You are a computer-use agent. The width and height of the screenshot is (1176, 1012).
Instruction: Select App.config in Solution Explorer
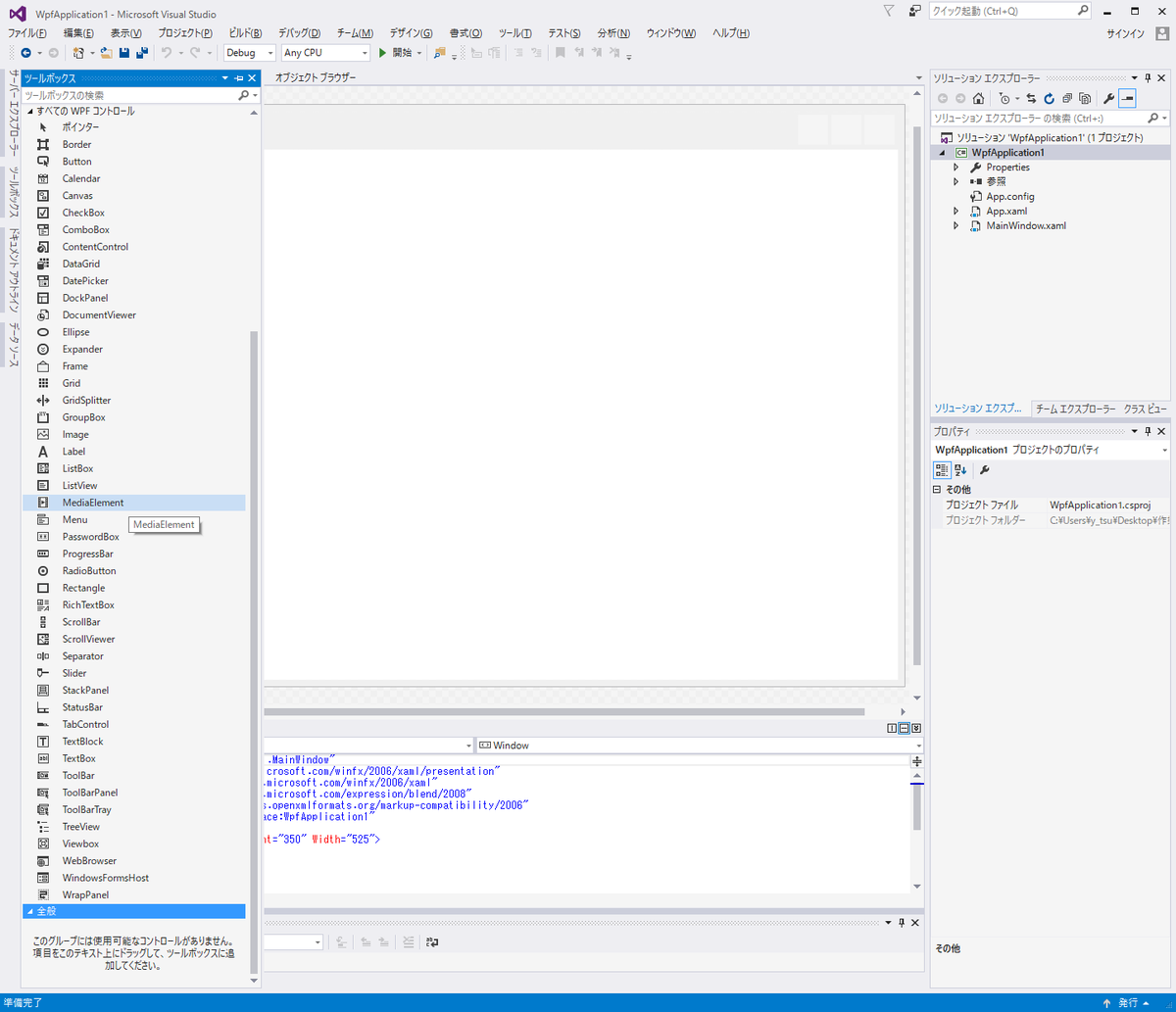point(1010,197)
